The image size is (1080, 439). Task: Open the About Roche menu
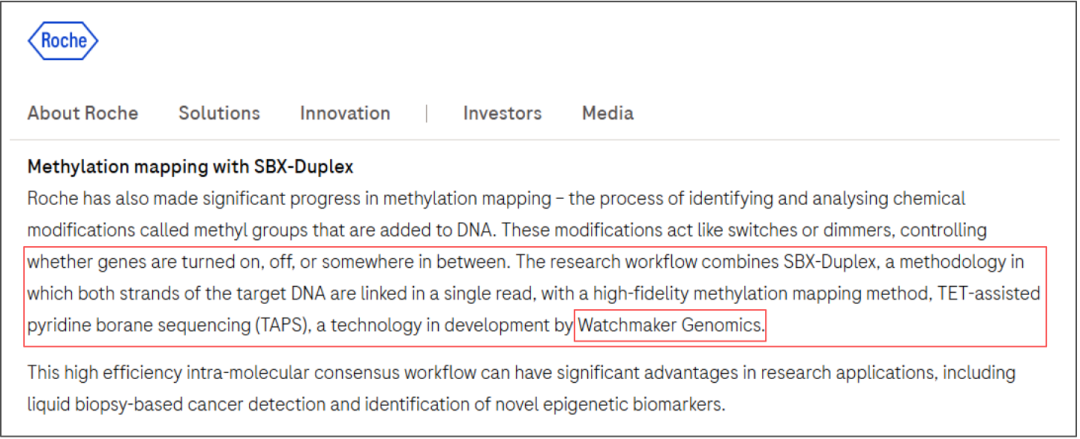point(83,113)
